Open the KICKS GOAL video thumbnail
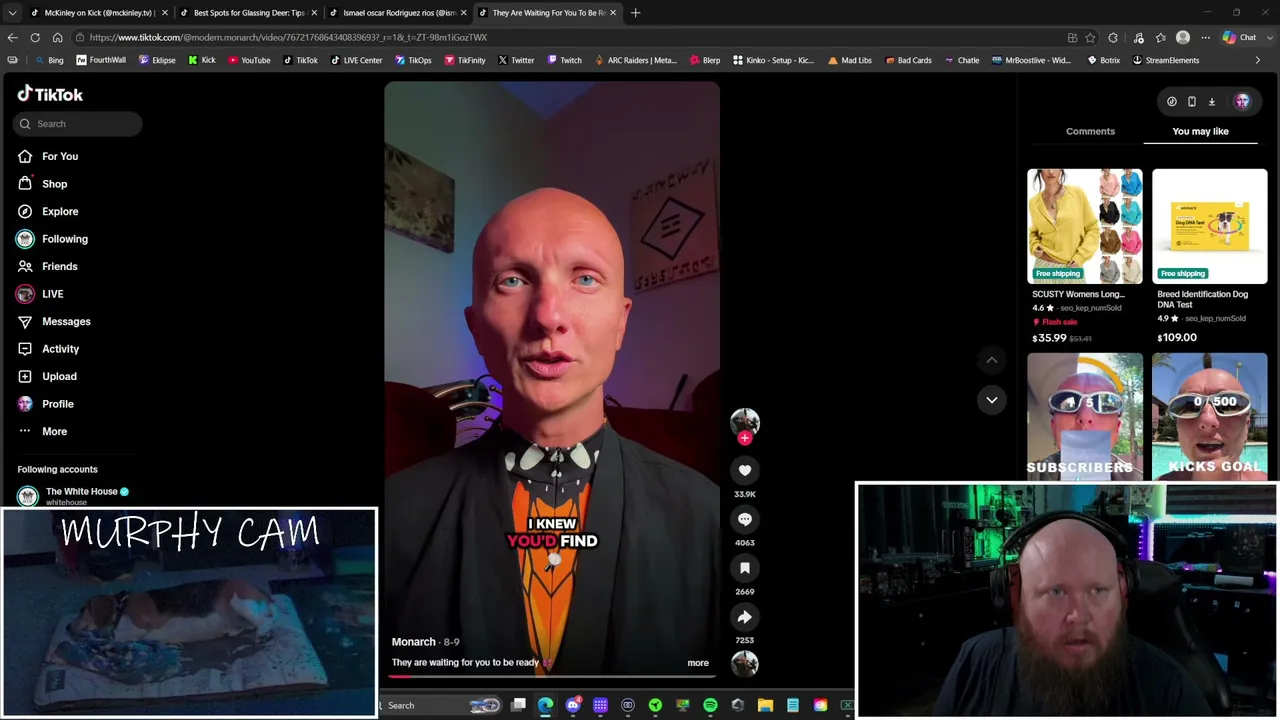This screenshot has height=720, width=1280. (1209, 416)
